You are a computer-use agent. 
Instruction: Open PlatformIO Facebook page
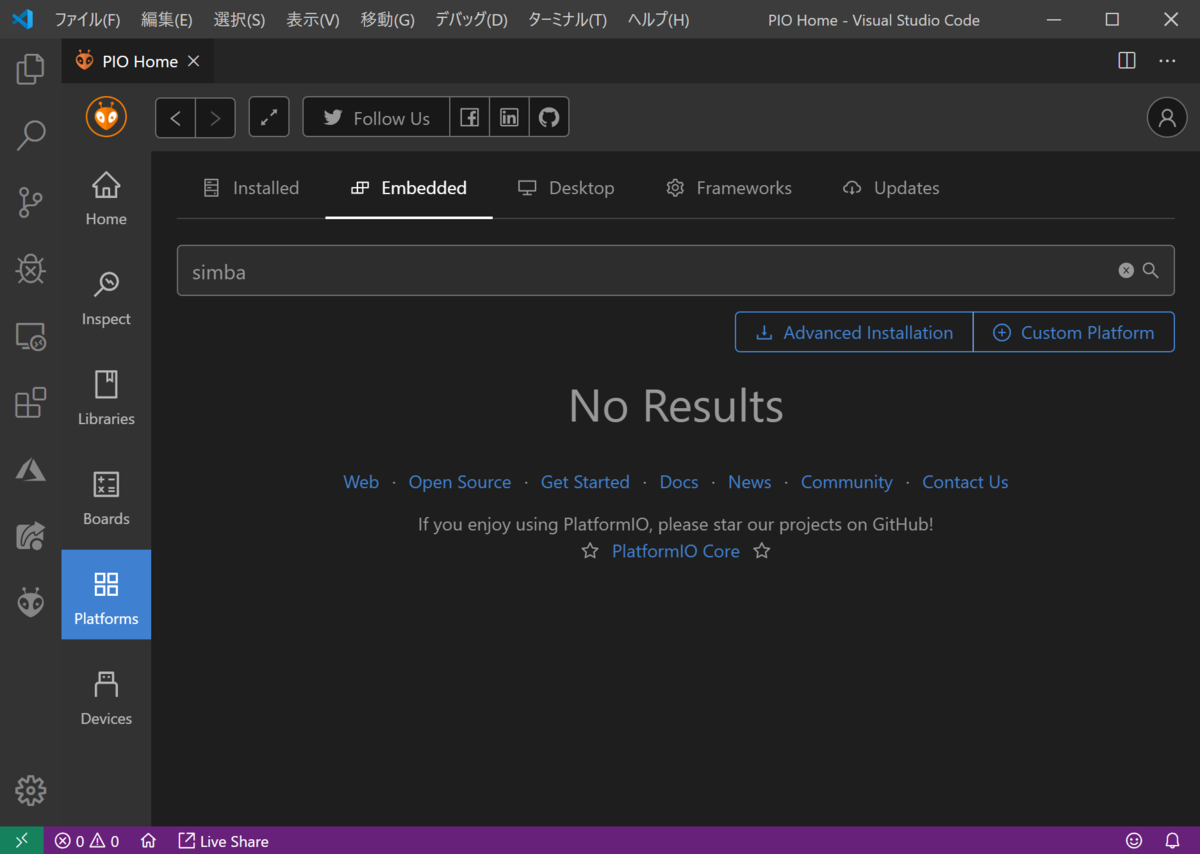(x=469, y=118)
